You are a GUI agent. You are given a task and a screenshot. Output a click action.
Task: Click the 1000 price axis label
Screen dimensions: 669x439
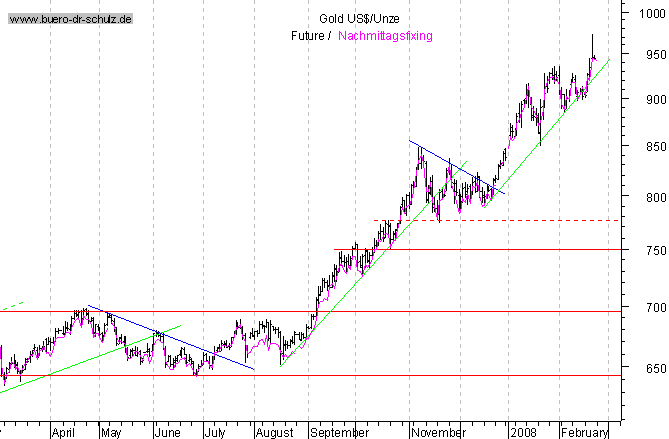(652, 14)
